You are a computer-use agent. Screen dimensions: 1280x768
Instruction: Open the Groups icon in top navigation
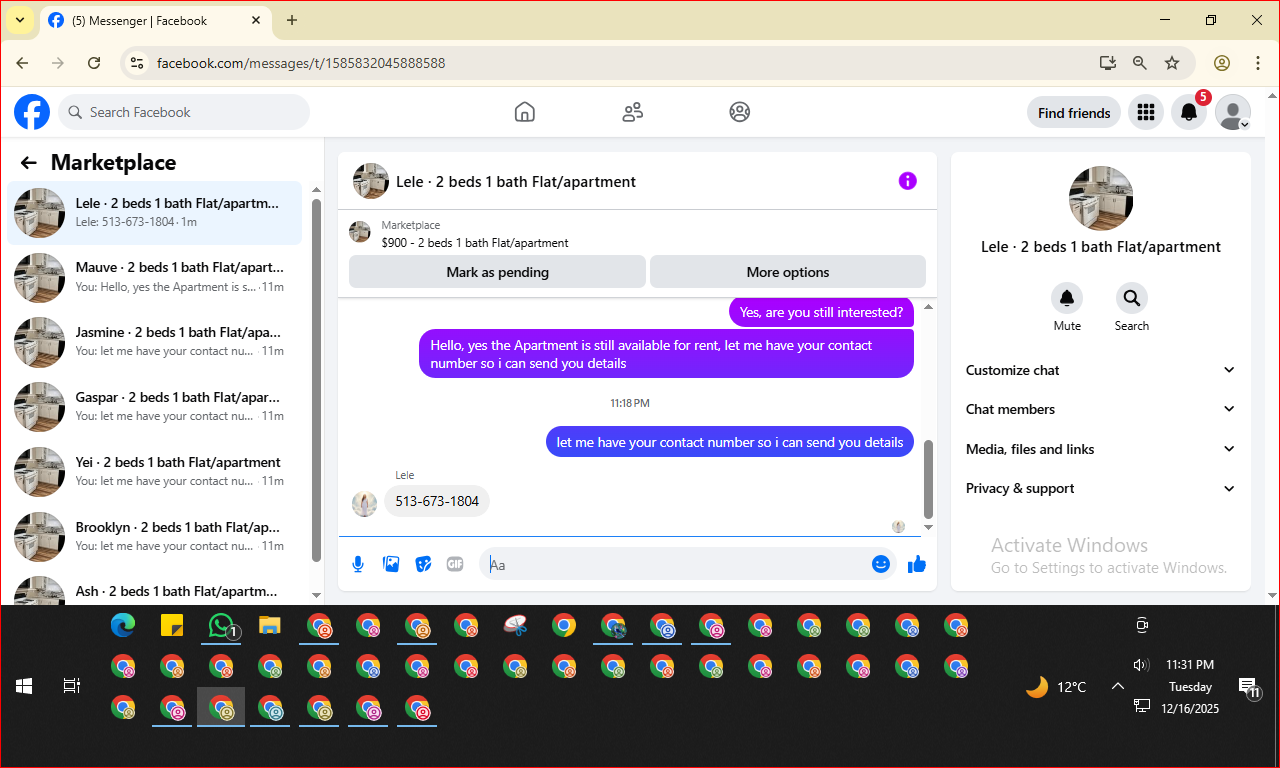click(740, 112)
